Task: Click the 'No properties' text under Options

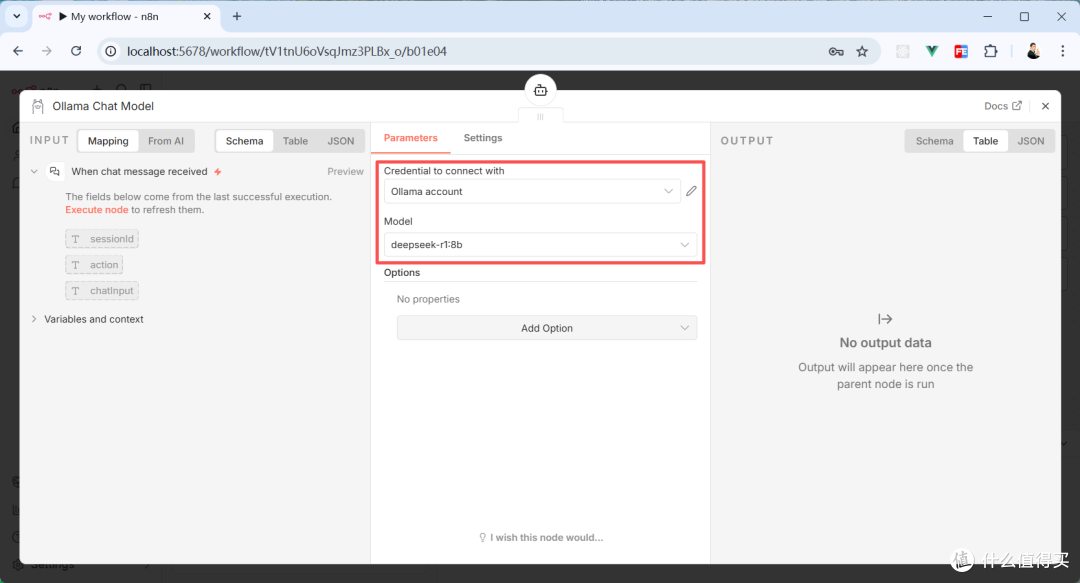Action: pos(428,299)
